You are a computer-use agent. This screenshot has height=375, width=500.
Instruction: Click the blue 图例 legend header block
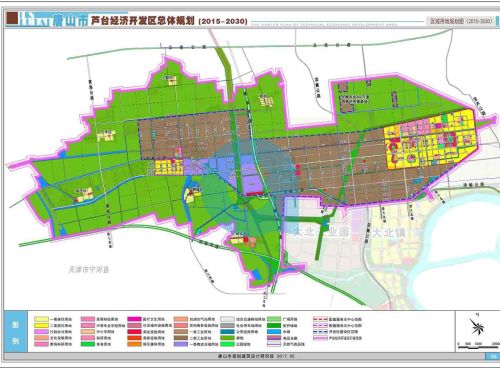15,332
